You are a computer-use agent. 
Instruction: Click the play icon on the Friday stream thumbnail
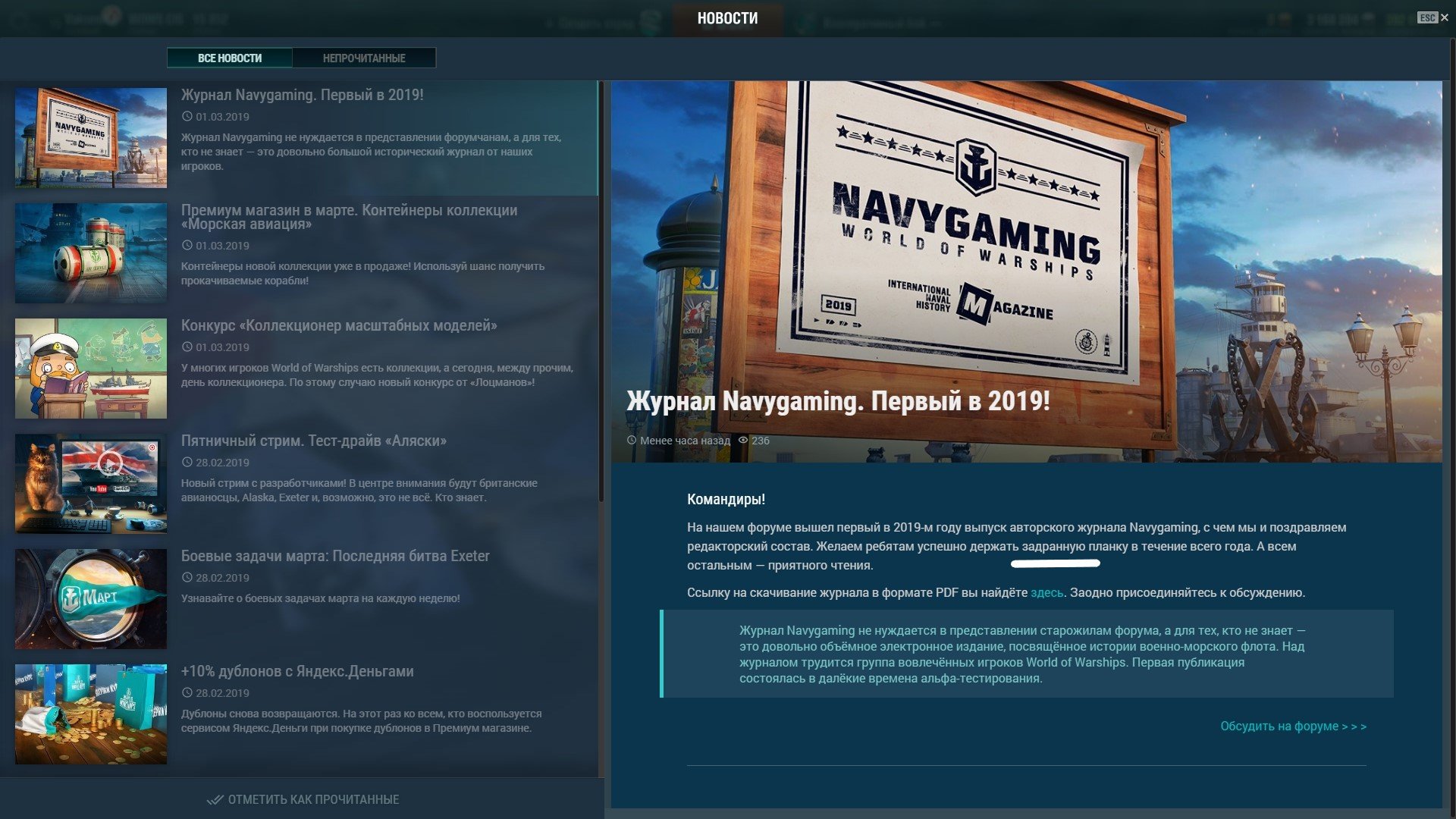[111, 463]
